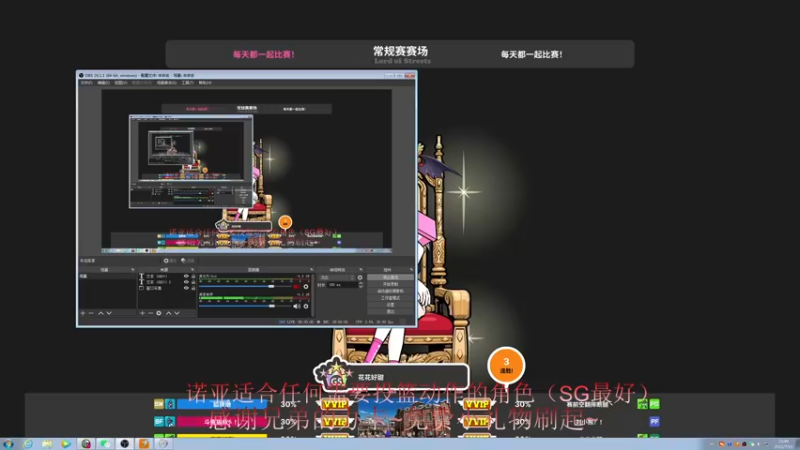Open the 文件(F) menu in OBS
The height and width of the screenshot is (450, 800).
click(86, 83)
